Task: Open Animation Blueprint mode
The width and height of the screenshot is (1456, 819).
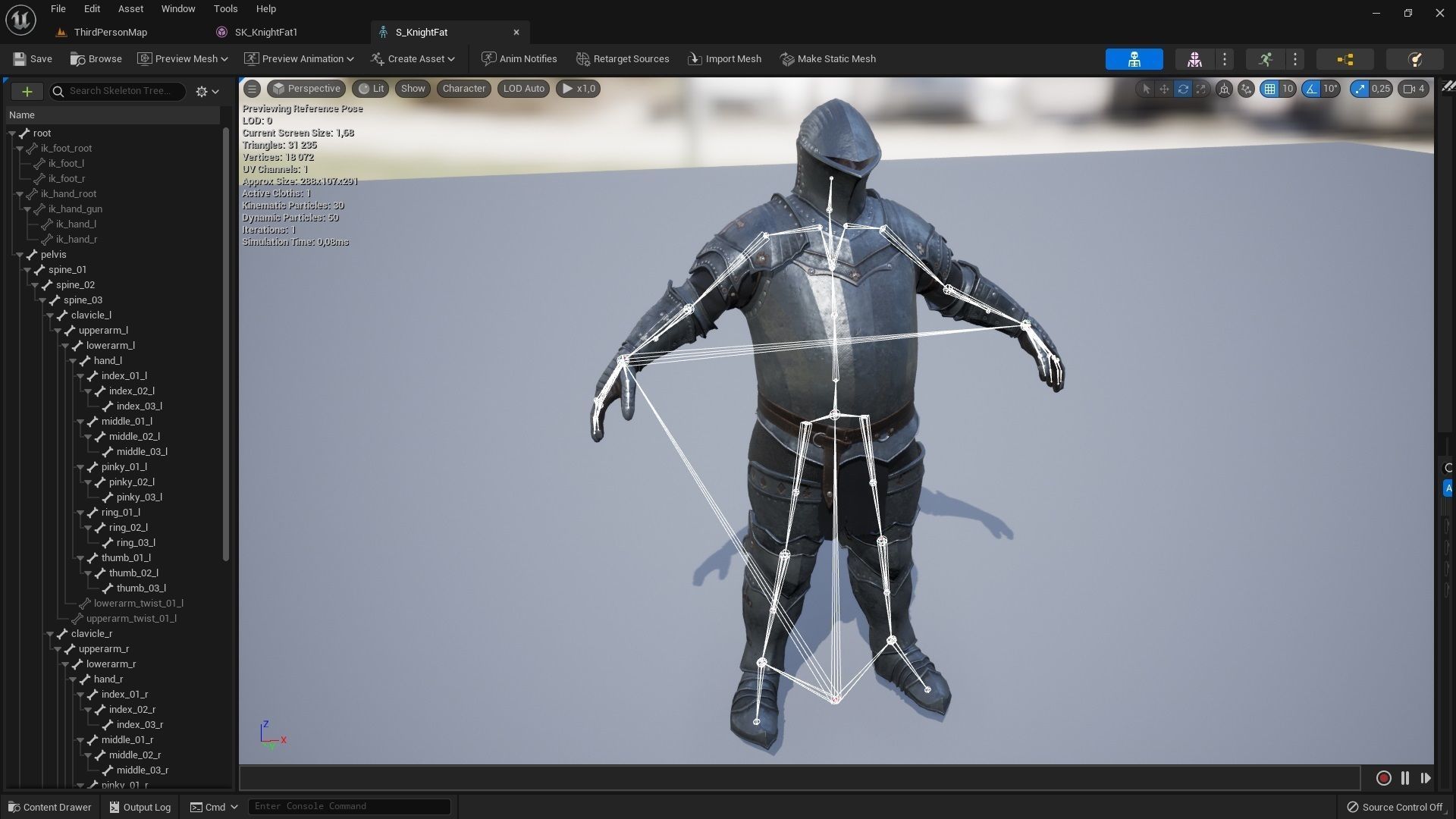Action: click(1345, 59)
